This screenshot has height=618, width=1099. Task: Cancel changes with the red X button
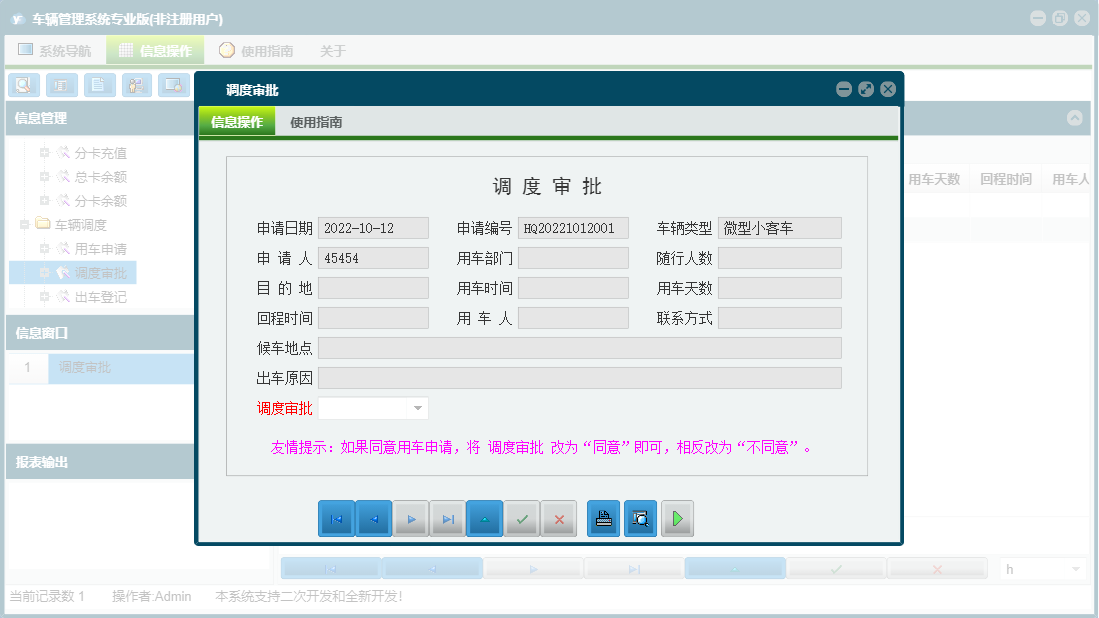pos(558,518)
